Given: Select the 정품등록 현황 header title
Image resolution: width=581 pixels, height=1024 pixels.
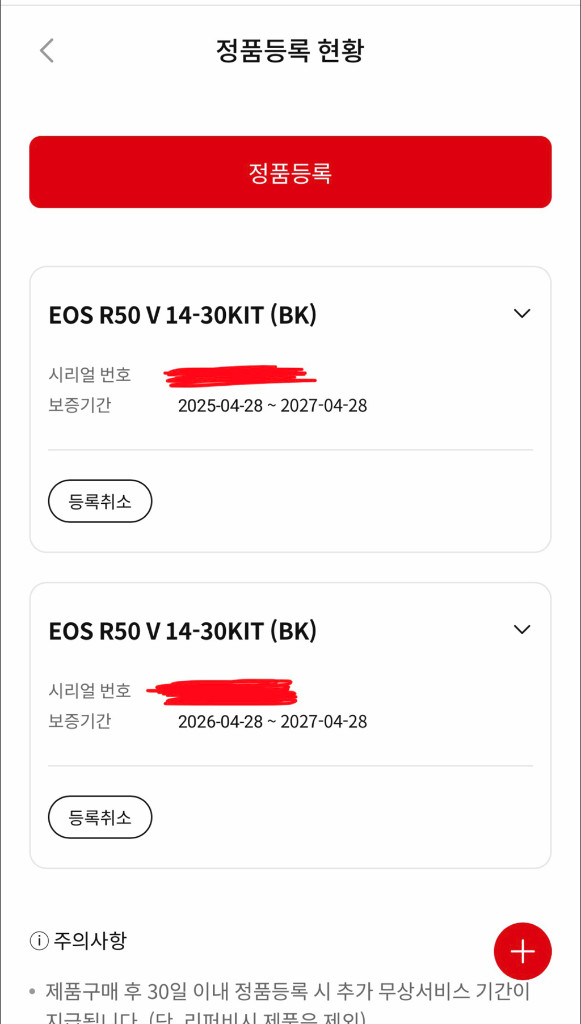Looking at the screenshot, I should [290, 50].
